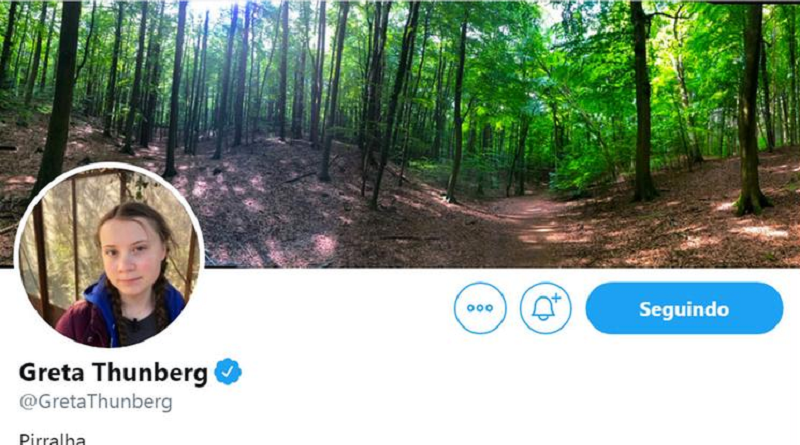Screen dimensions: 800x445
Task: Select the verified checkmark beside the name
Action: click(229, 373)
